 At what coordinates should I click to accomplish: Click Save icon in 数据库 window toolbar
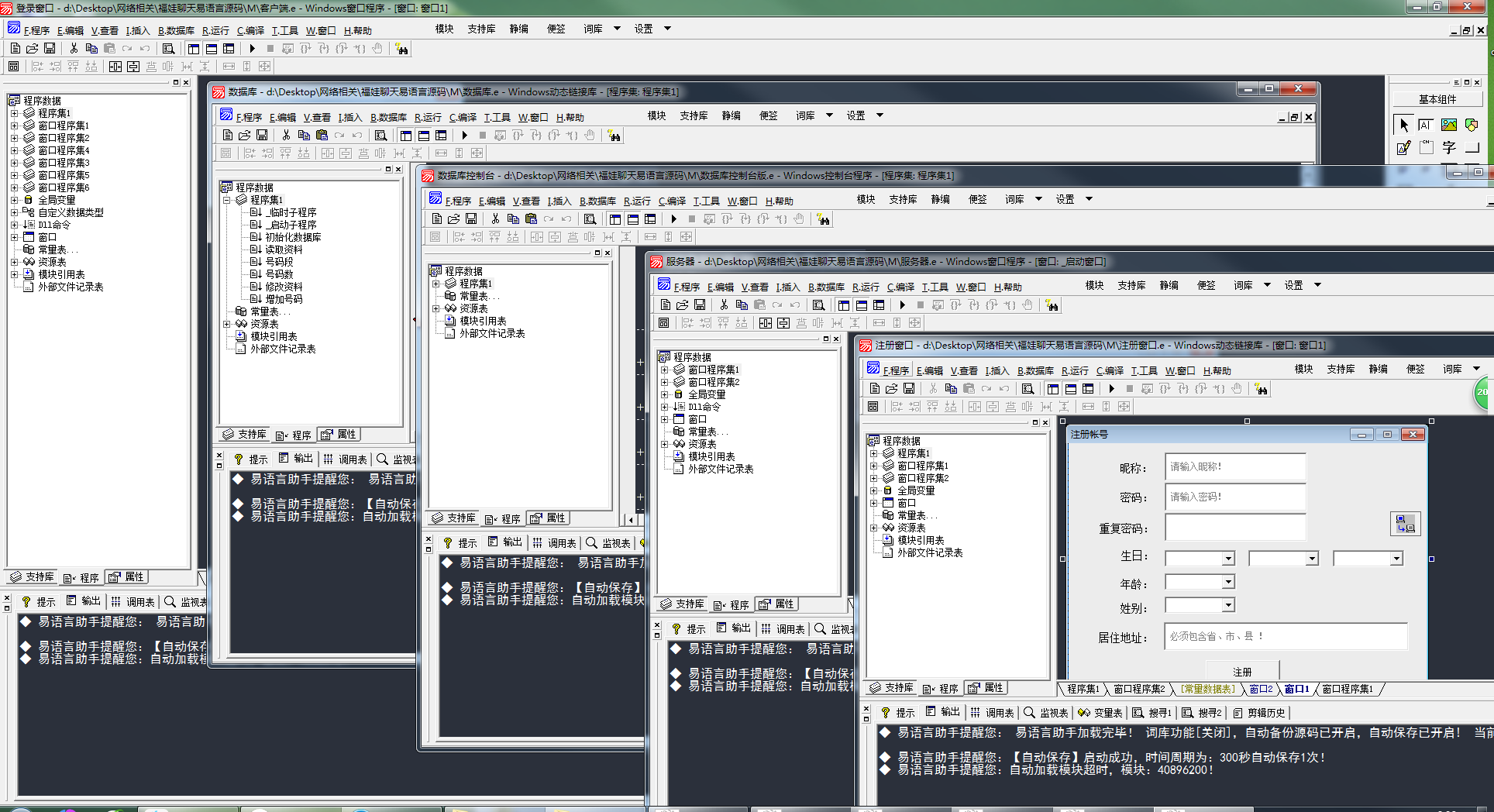[262, 136]
